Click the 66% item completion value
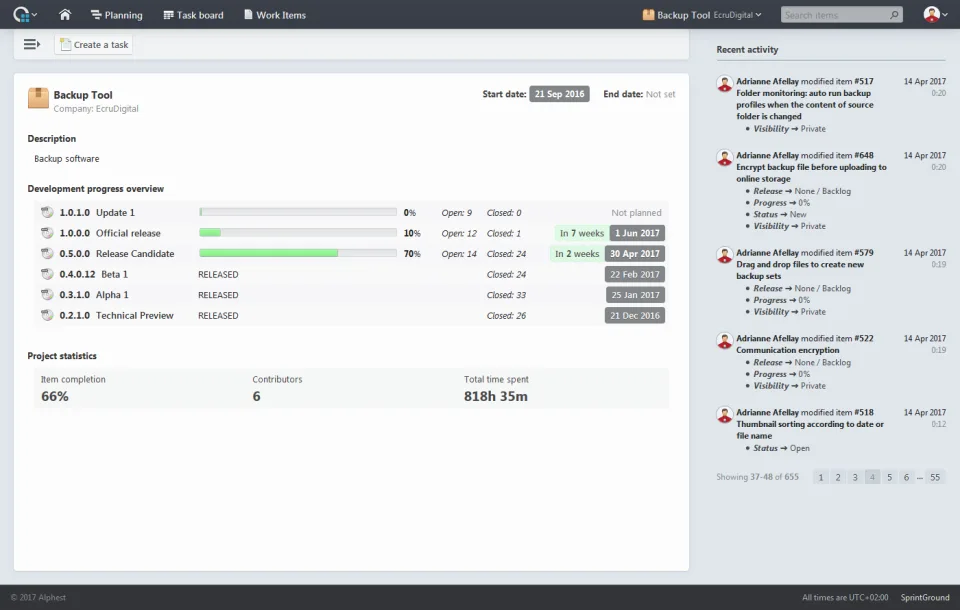The width and height of the screenshot is (960, 610). 54,396
